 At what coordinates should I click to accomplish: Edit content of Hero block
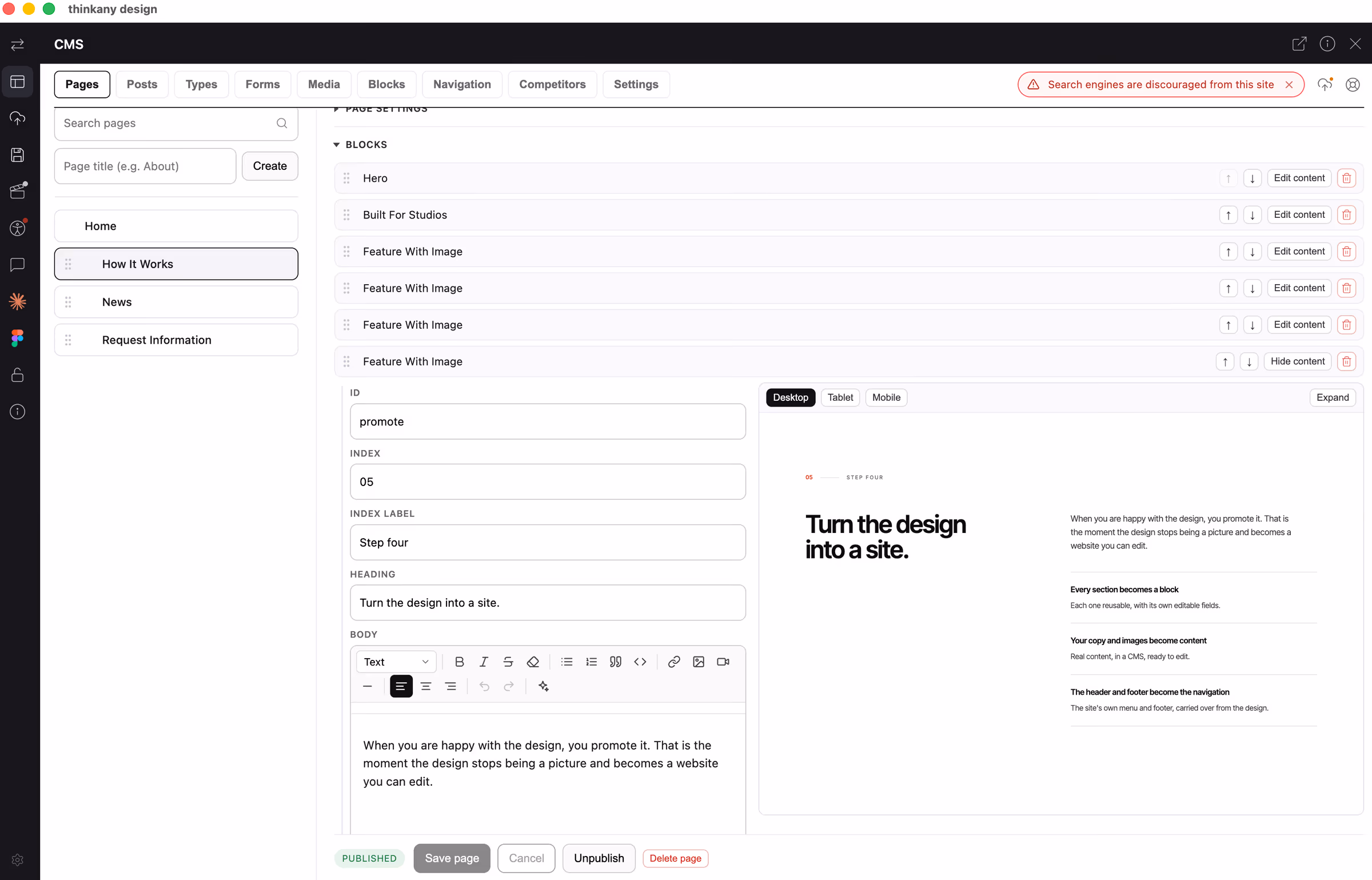[1299, 178]
